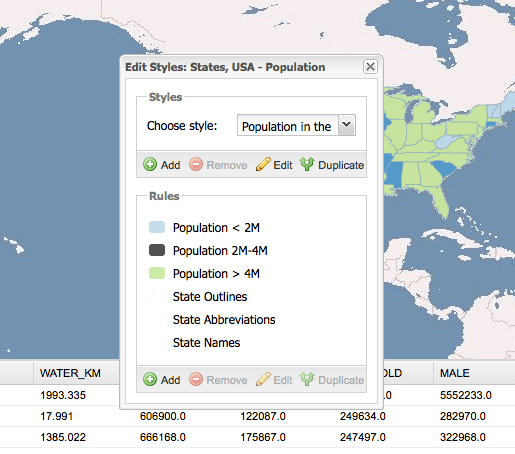This screenshot has width=515, height=454.
Task: Open the Choose style dropdown arrow
Action: 347,125
